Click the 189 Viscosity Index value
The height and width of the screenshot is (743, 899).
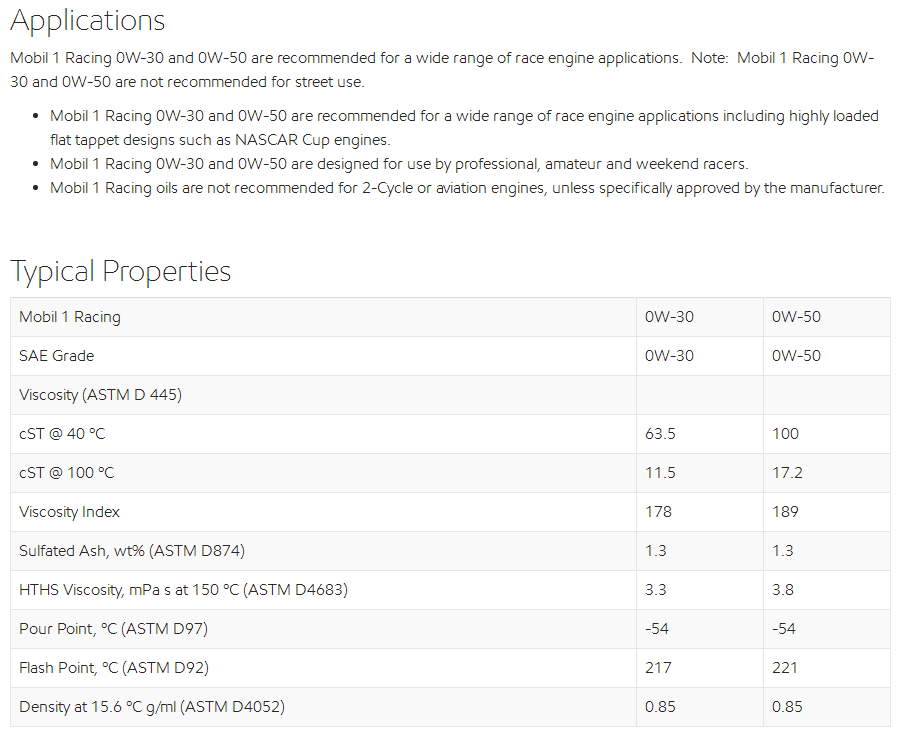pyautogui.click(x=785, y=512)
